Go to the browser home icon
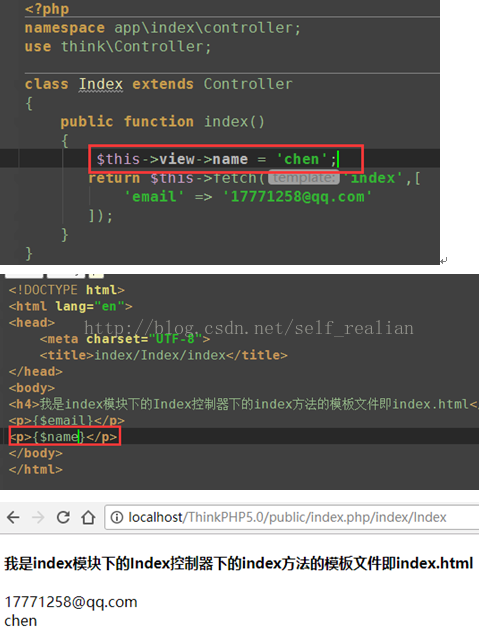This screenshot has height=634, width=479. coord(88,517)
